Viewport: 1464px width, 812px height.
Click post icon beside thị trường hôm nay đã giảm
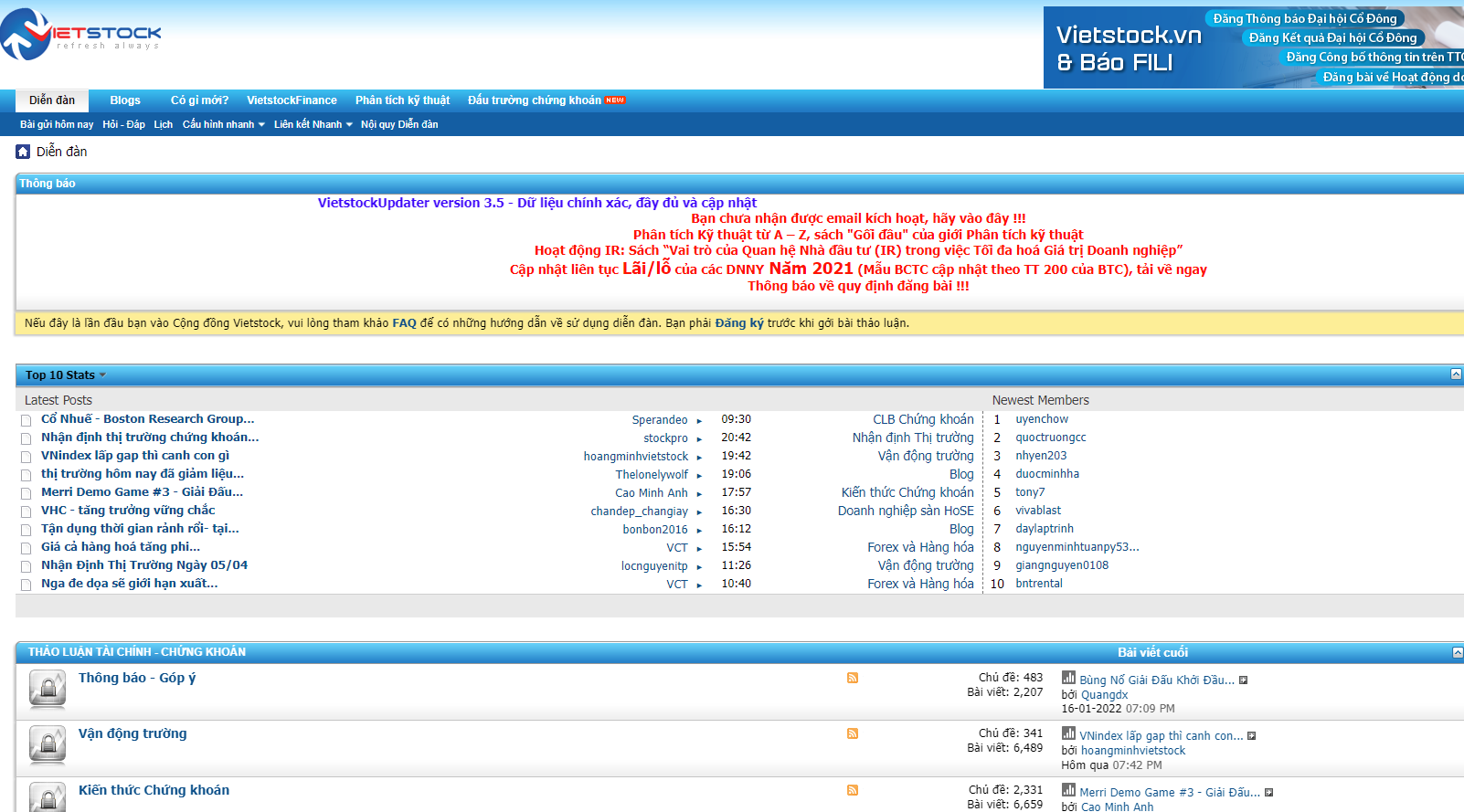[x=27, y=475]
